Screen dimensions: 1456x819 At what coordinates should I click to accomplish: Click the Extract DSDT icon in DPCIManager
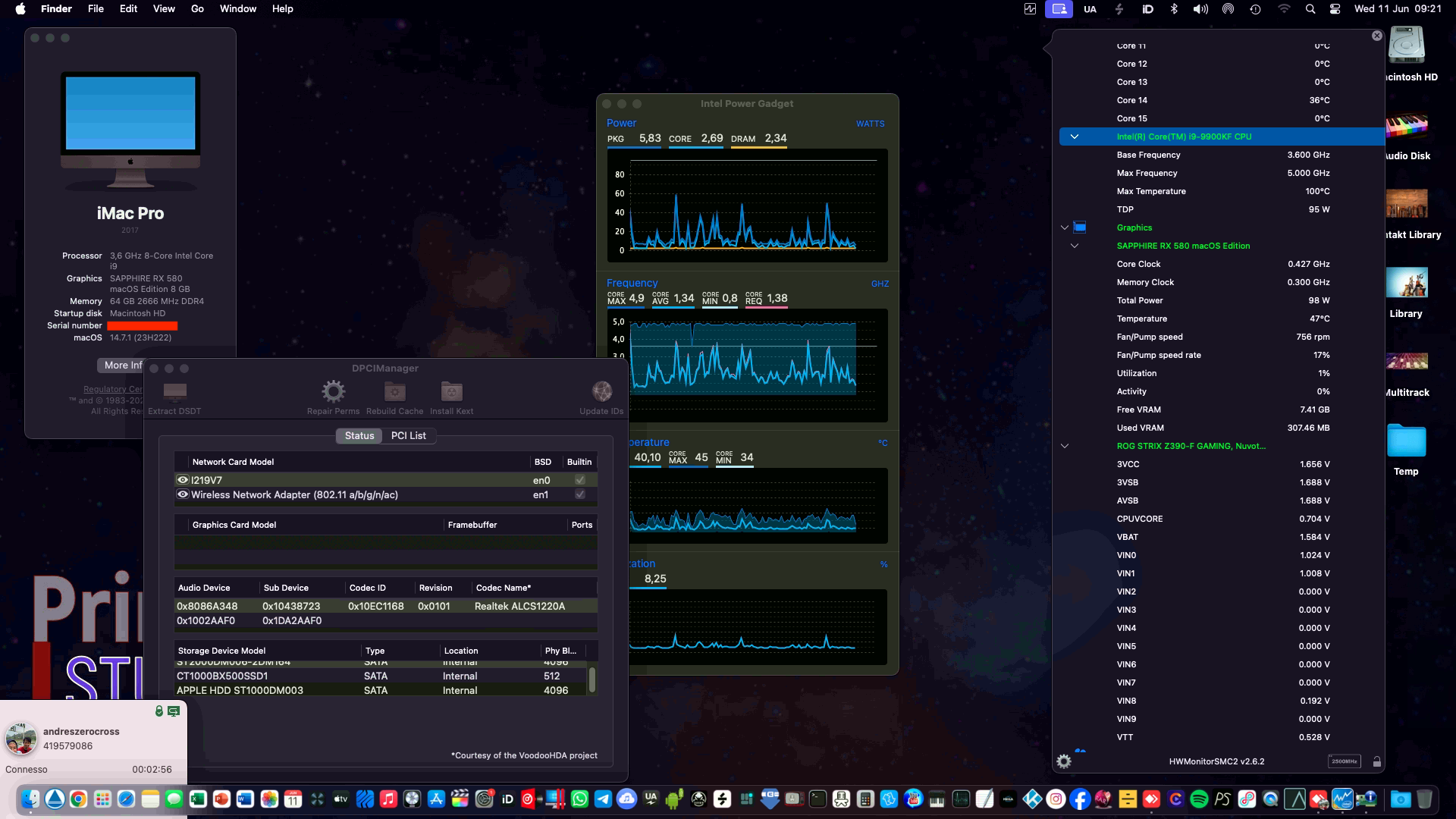tap(174, 392)
